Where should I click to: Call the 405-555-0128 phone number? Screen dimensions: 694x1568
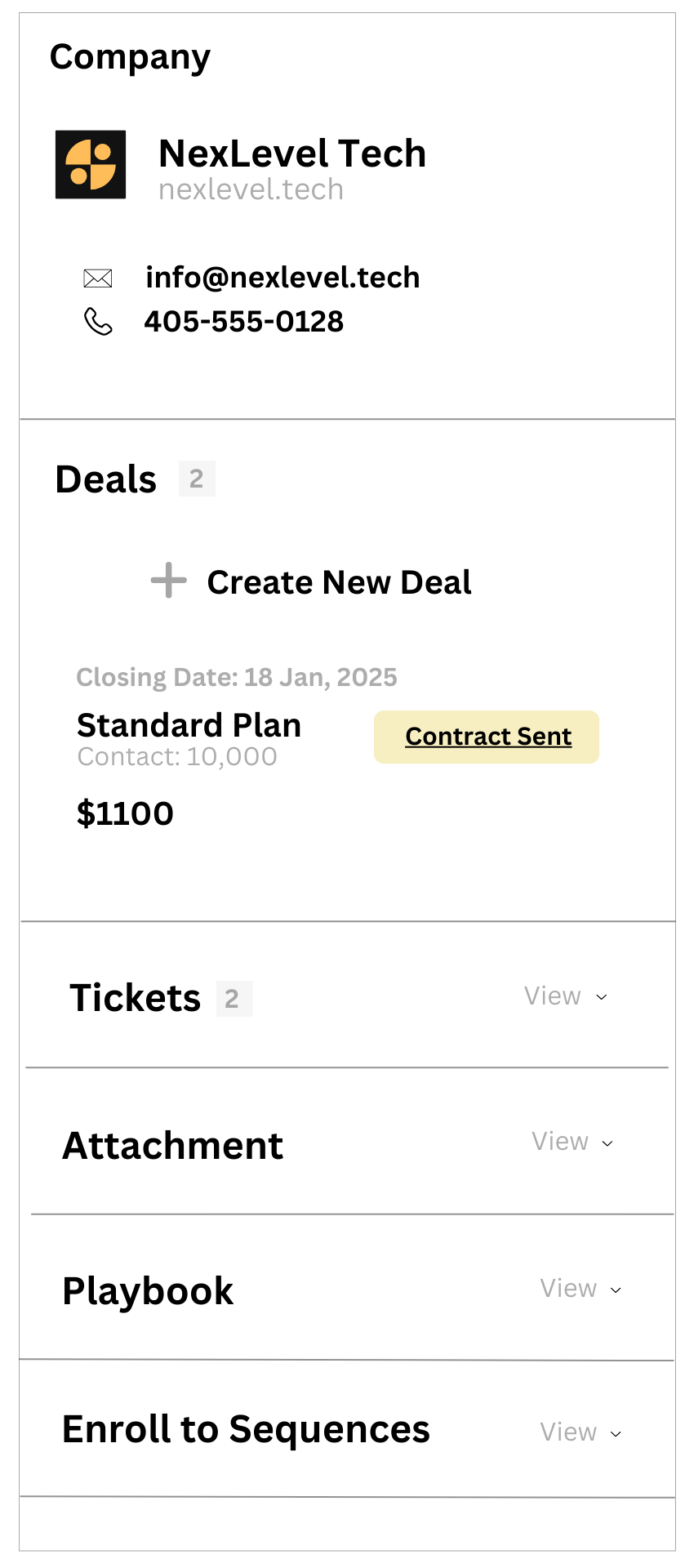click(x=244, y=322)
